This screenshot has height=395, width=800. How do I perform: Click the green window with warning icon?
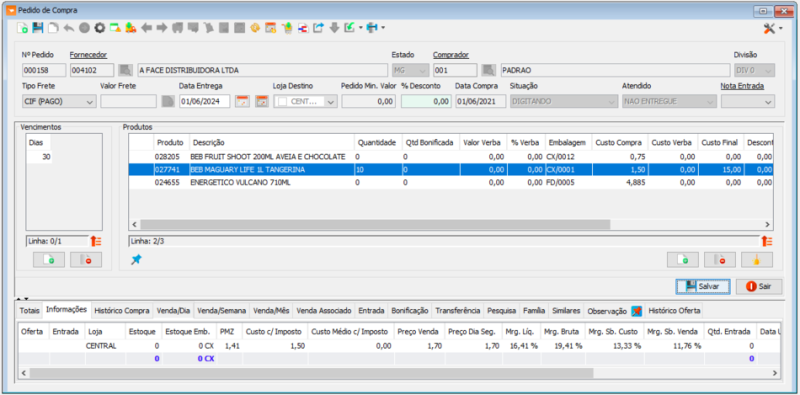click(115, 28)
